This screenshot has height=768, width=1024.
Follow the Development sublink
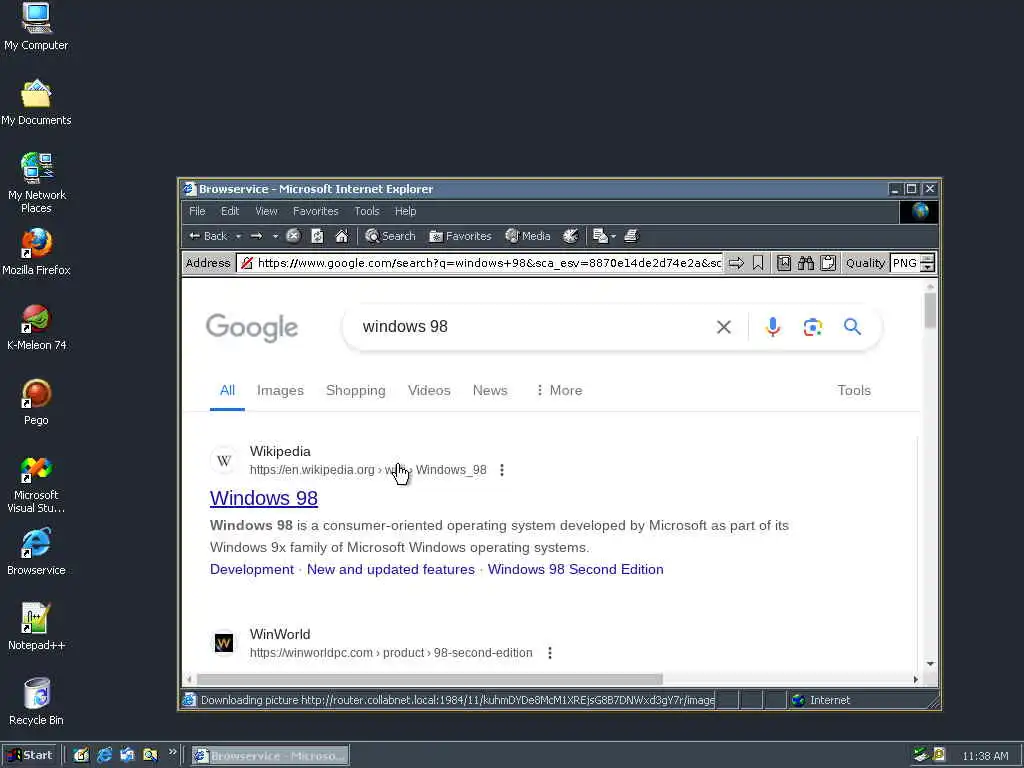tap(252, 569)
